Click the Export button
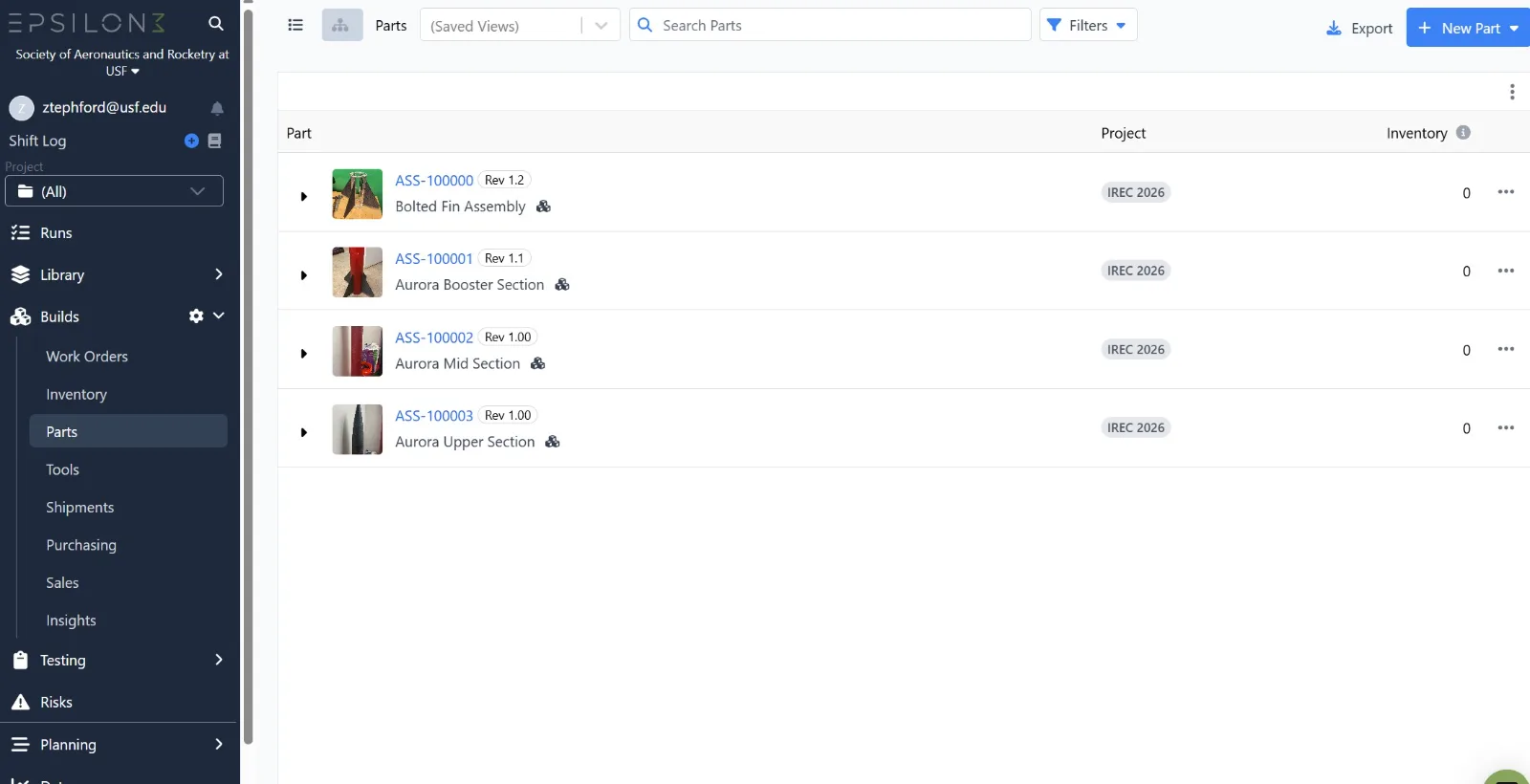The width and height of the screenshot is (1530, 784). coord(1359,29)
